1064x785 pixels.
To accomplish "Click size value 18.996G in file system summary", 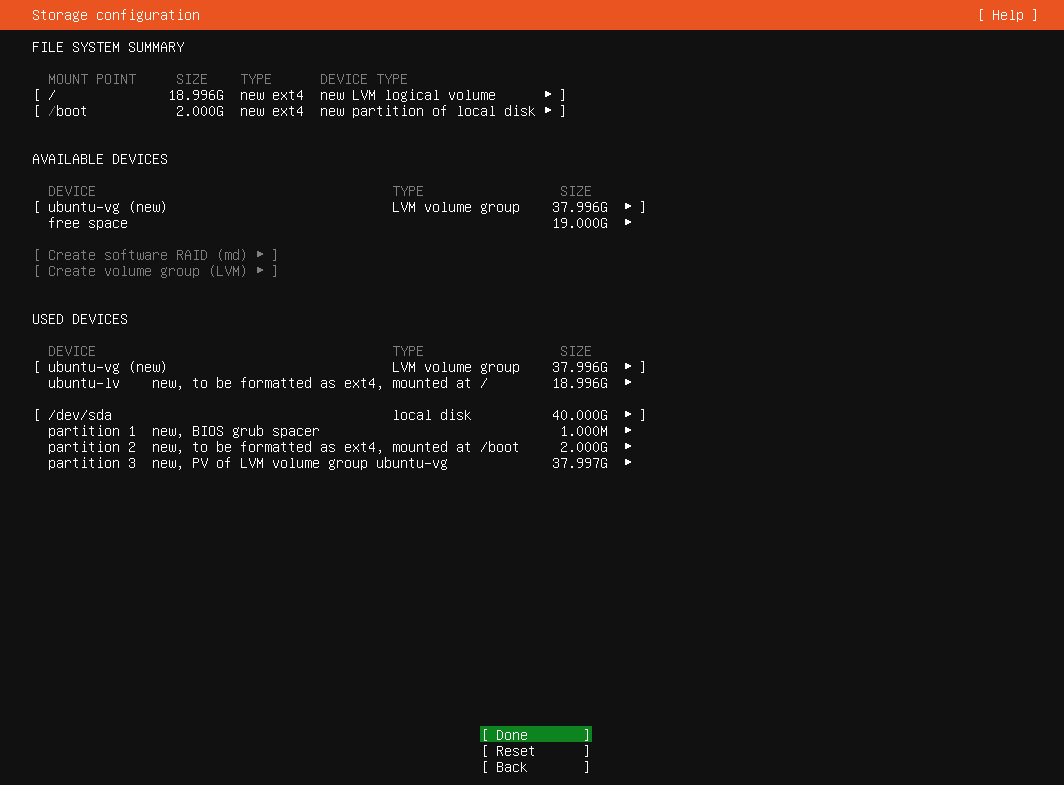I will [x=196, y=95].
